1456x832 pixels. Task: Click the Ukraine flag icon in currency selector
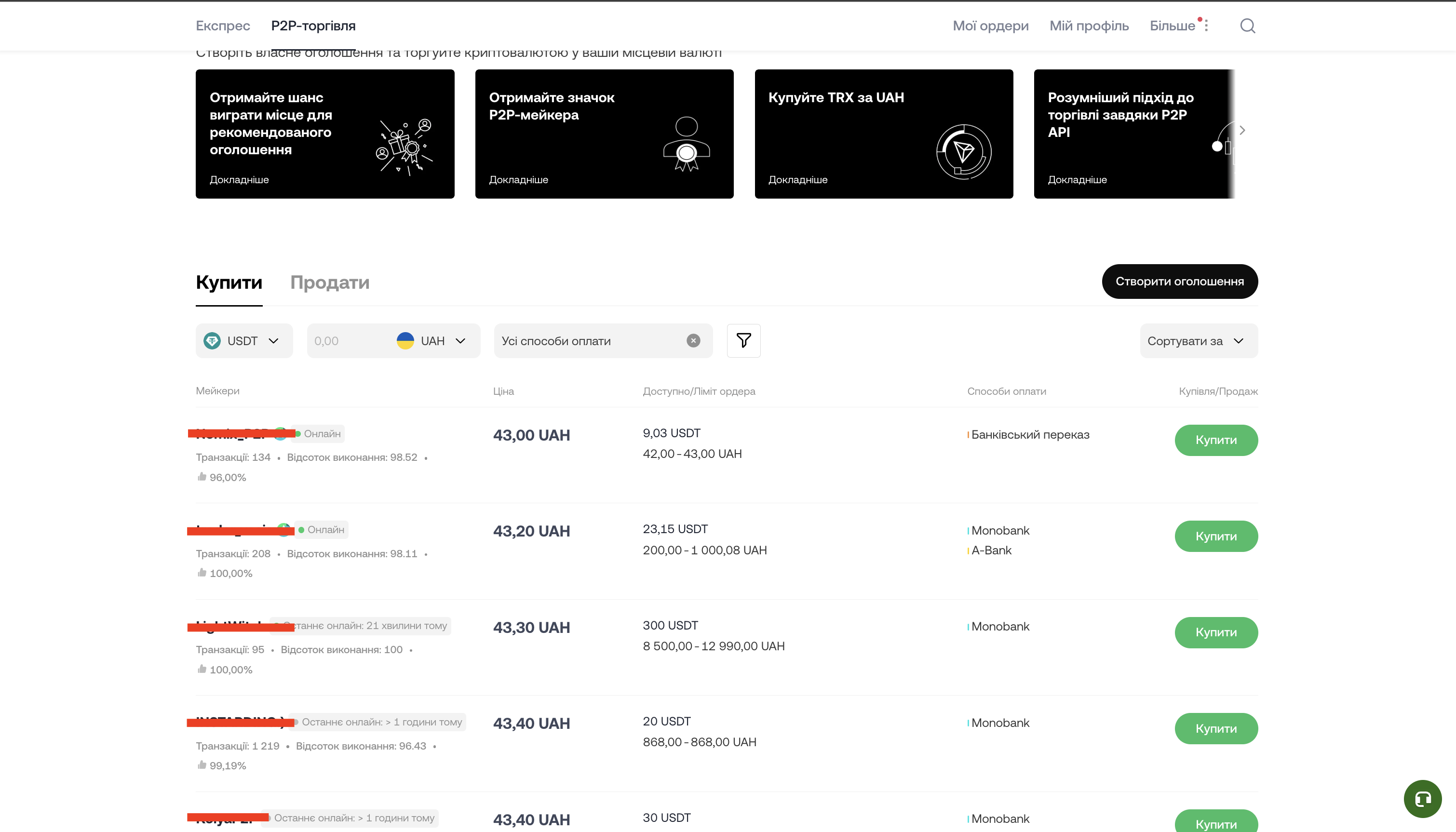405,341
